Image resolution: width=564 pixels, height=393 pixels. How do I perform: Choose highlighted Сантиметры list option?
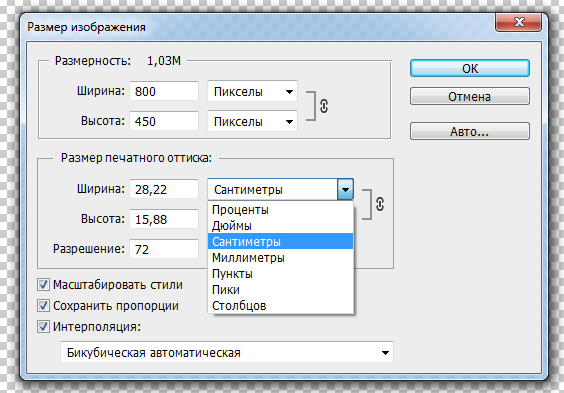point(281,241)
